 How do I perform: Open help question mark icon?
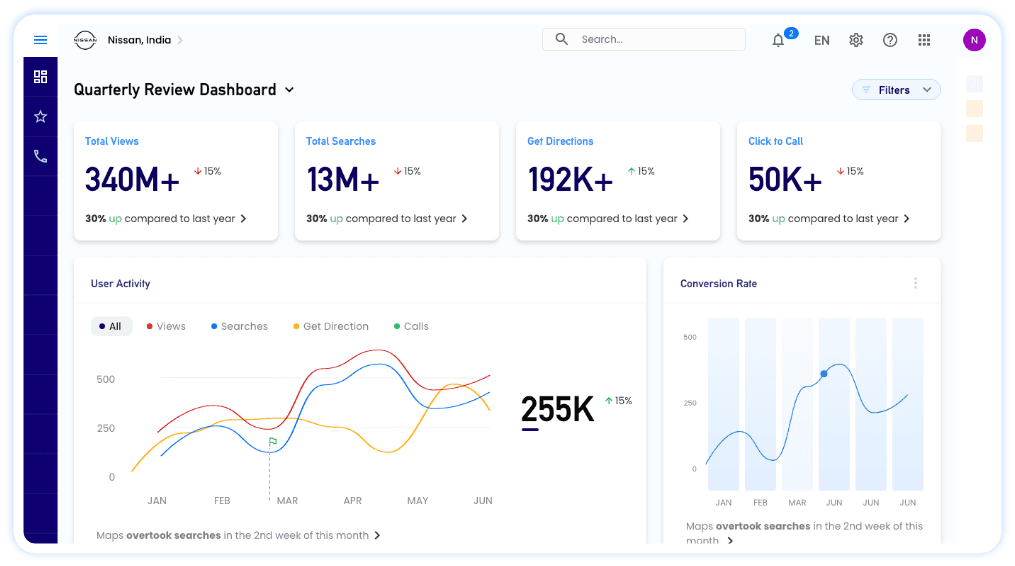[890, 40]
